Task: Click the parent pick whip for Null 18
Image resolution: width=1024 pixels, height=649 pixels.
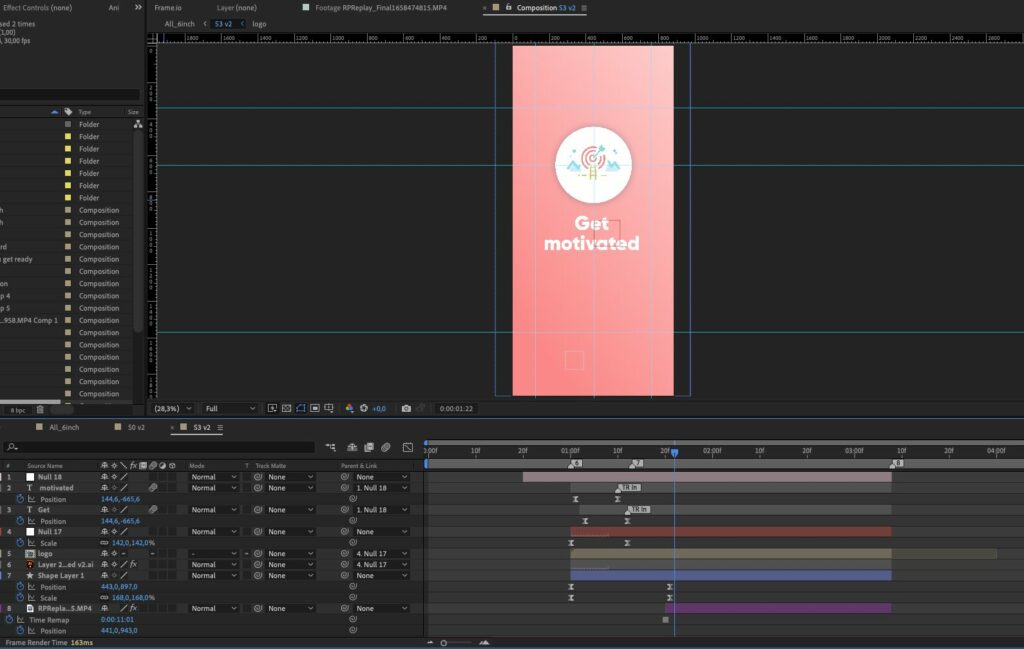Action: click(x=346, y=477)
